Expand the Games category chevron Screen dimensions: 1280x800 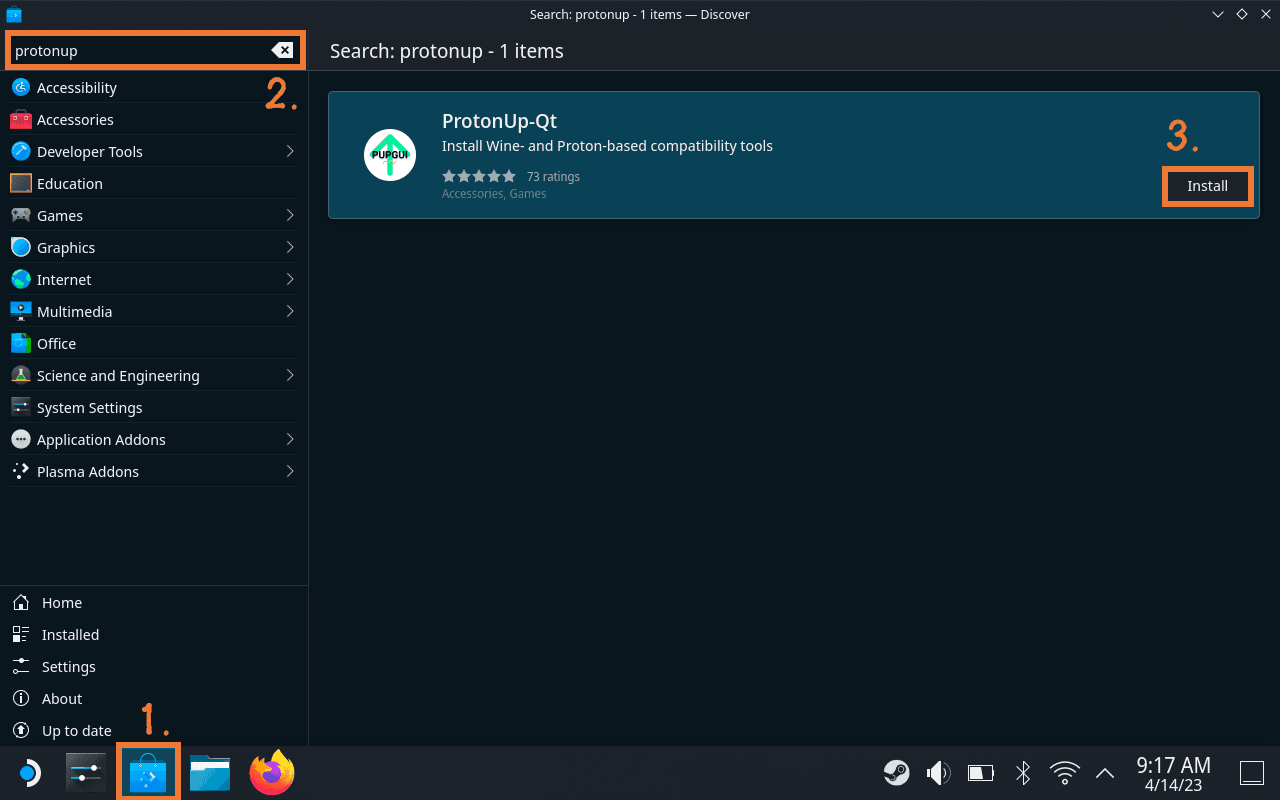[290, 216]
